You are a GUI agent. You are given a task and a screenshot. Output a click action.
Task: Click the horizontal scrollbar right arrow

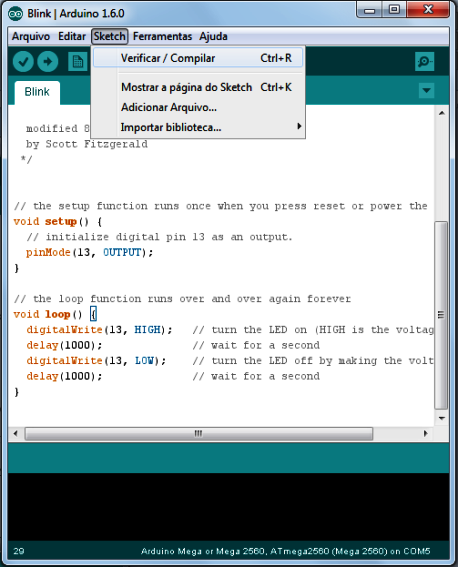click(425, 433)
